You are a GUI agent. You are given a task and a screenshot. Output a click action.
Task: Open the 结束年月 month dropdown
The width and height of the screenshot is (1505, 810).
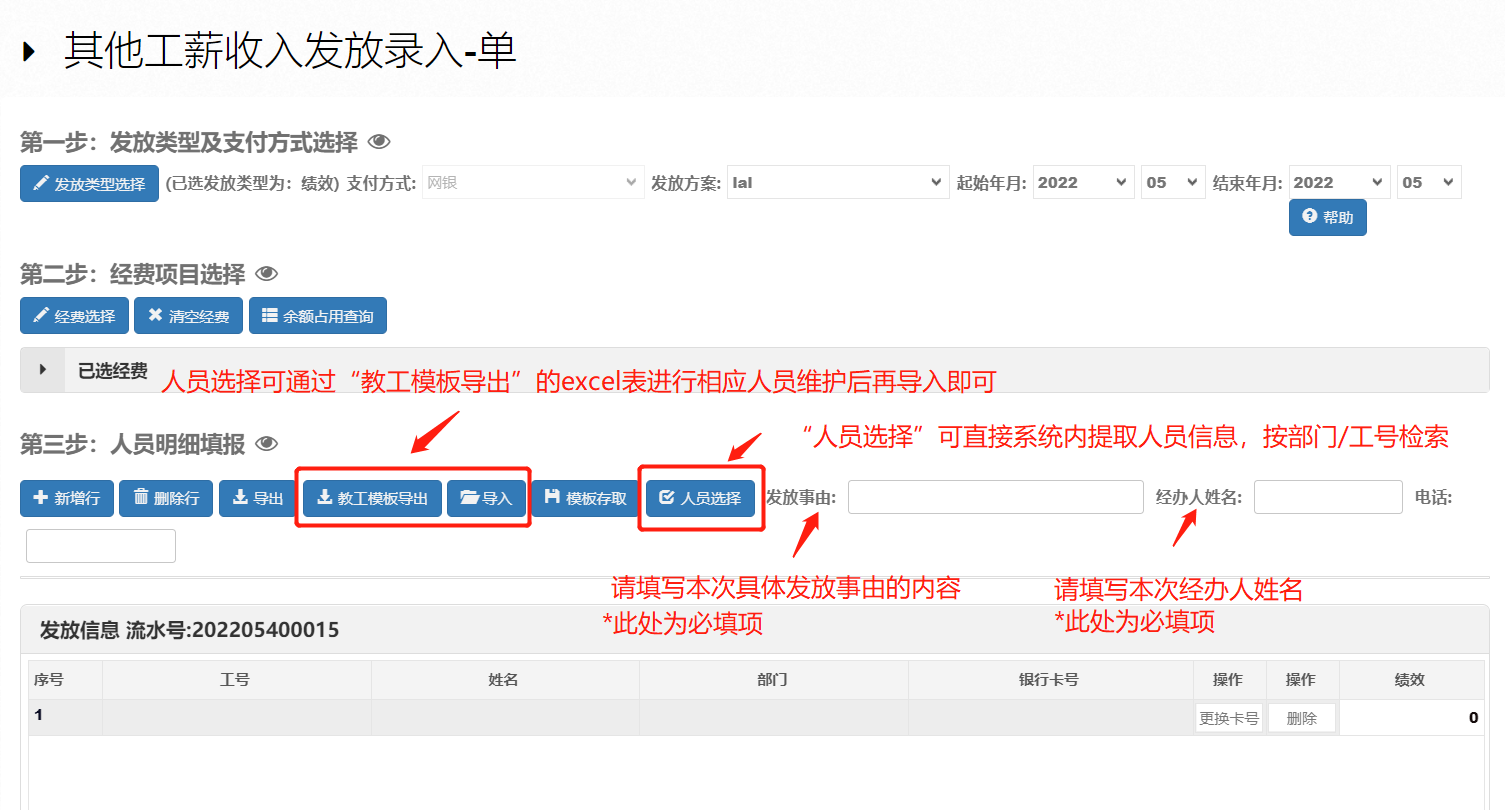pos(1429,183)
